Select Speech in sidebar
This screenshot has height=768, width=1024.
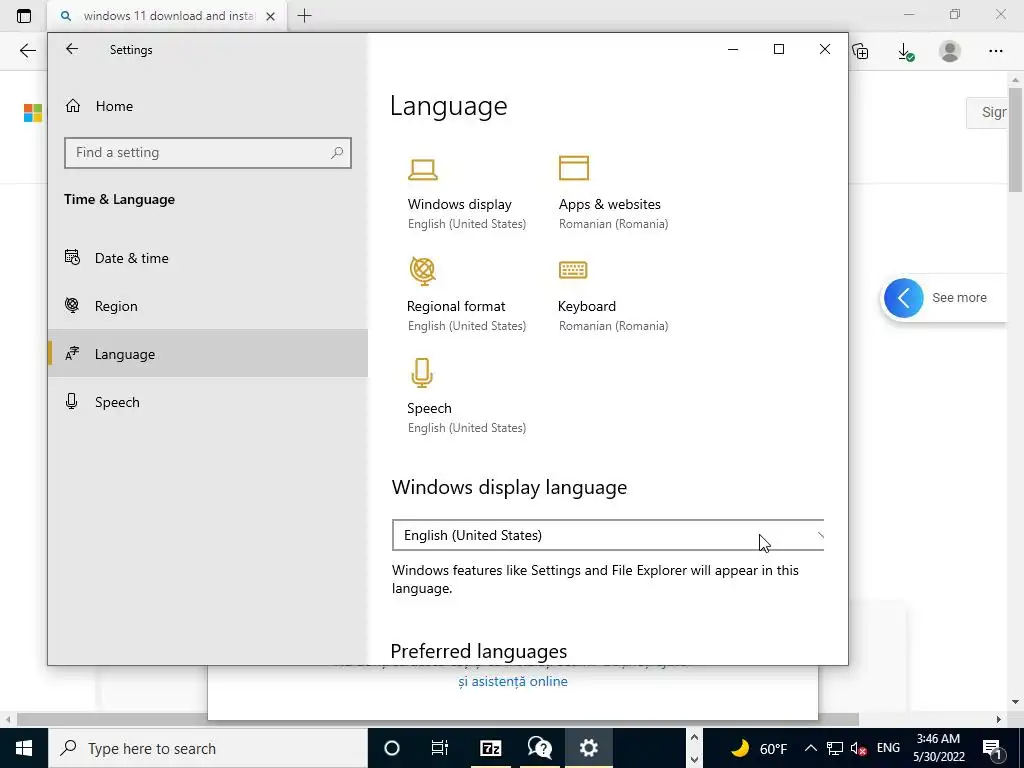208,402
